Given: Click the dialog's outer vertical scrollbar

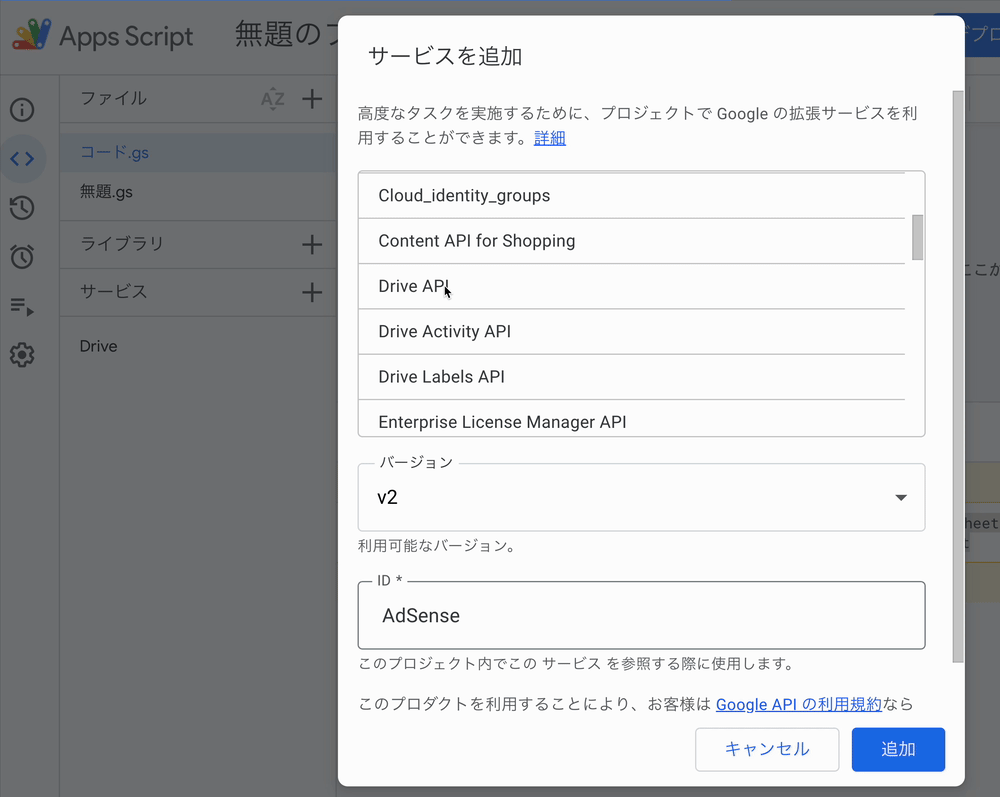Looking at the screenshot, I should [x=958, y=376].
